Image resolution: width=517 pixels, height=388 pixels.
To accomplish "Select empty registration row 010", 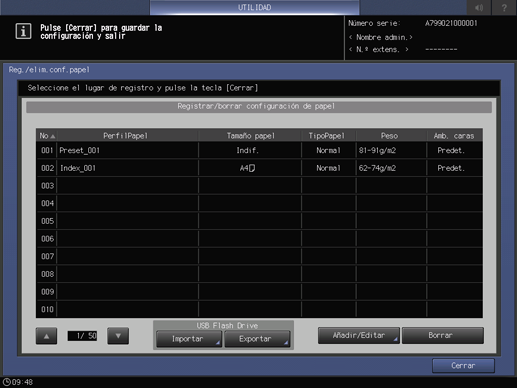I will click(259, 309).
